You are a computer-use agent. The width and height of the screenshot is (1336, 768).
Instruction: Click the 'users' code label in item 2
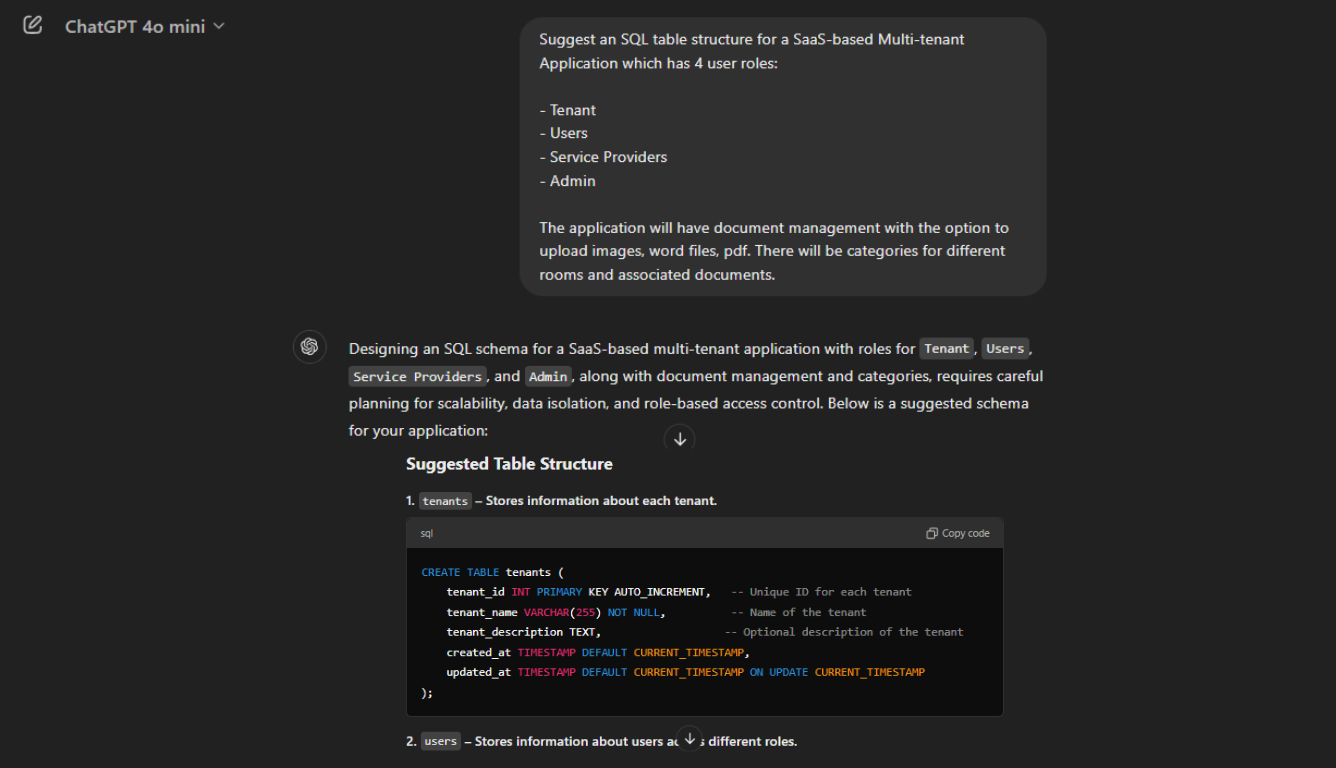pos(440,742)
